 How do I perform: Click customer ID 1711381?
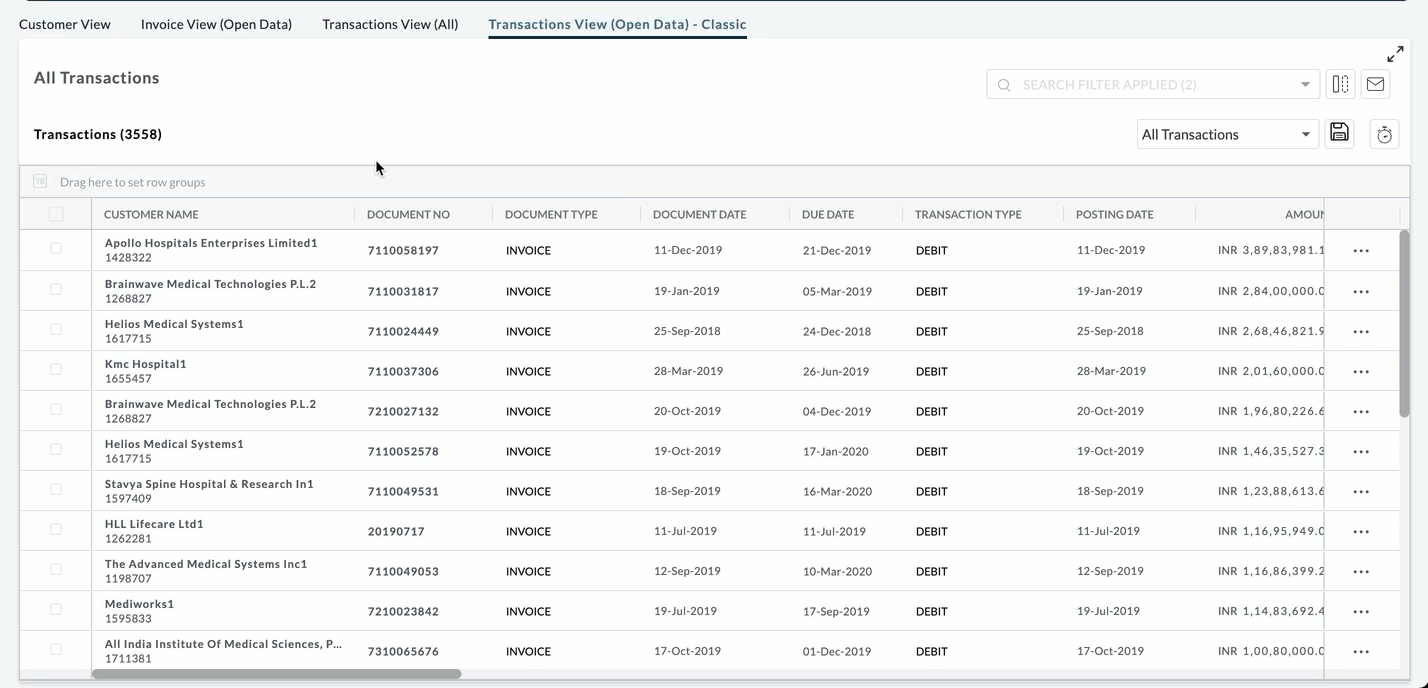pyautogui.click(x=128, y=659)
